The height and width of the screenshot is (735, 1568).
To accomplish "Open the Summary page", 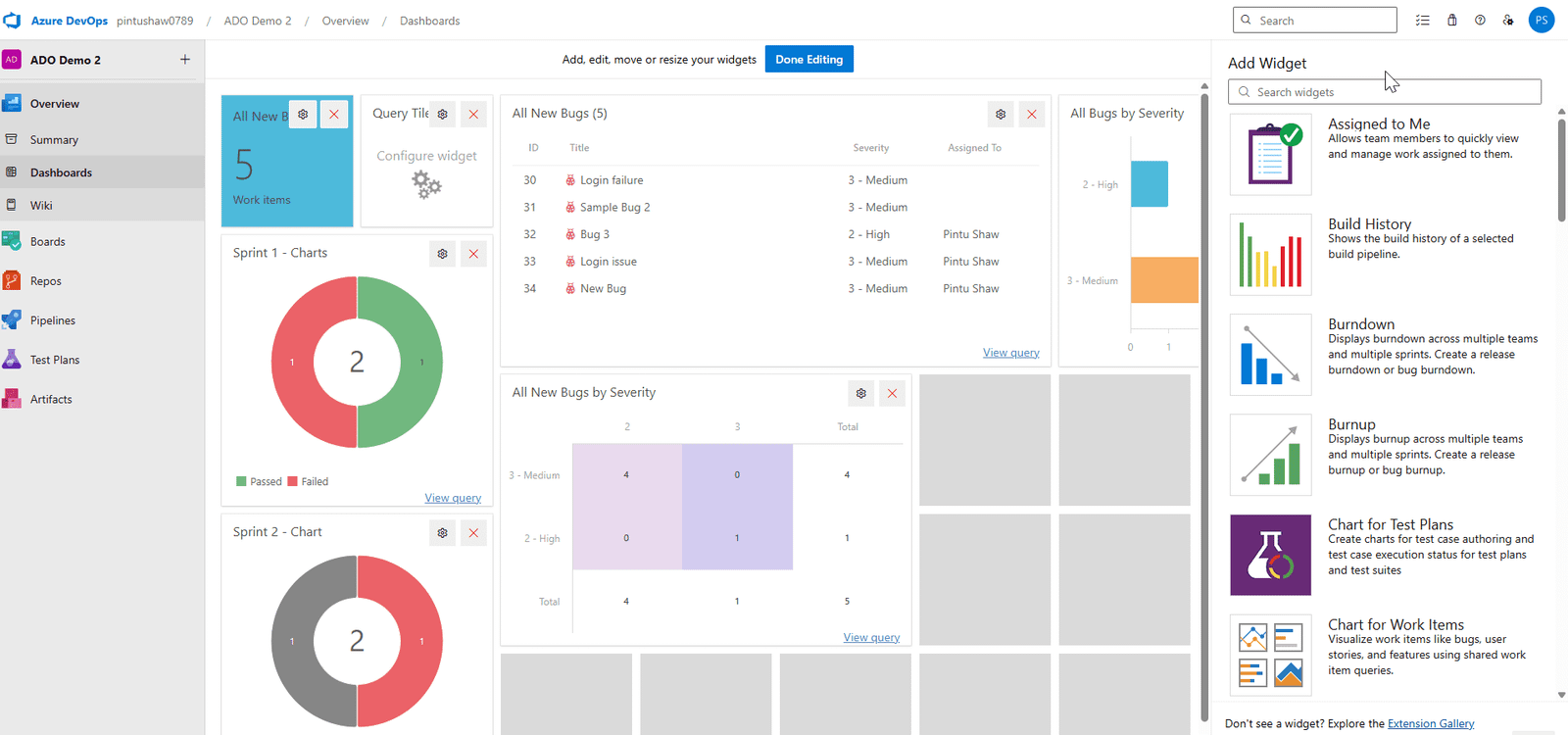I will click(x=102, y=140).
